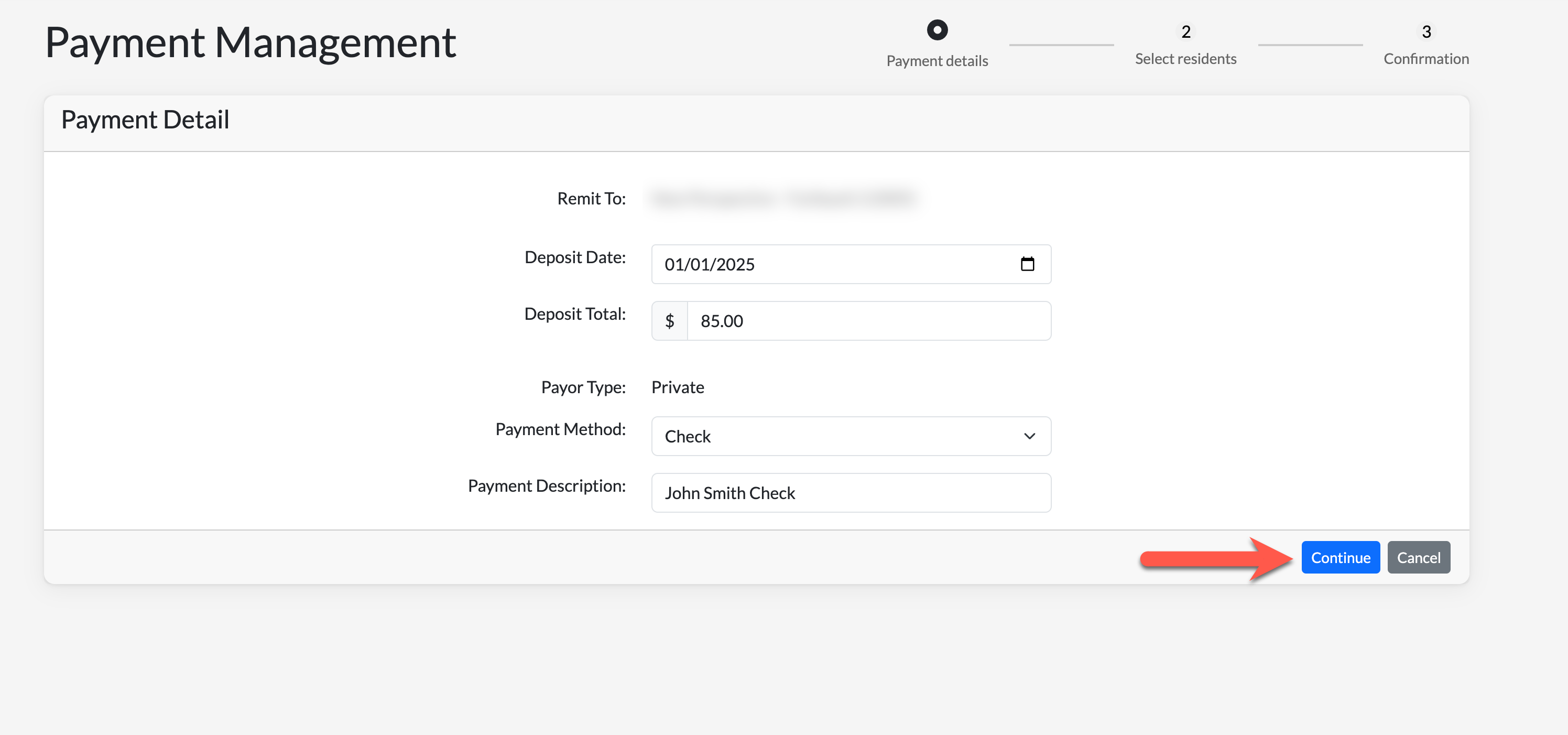Screen dimensions: 1568x735
Task: Click the Payment Description text field
Action: coord(851,493)
